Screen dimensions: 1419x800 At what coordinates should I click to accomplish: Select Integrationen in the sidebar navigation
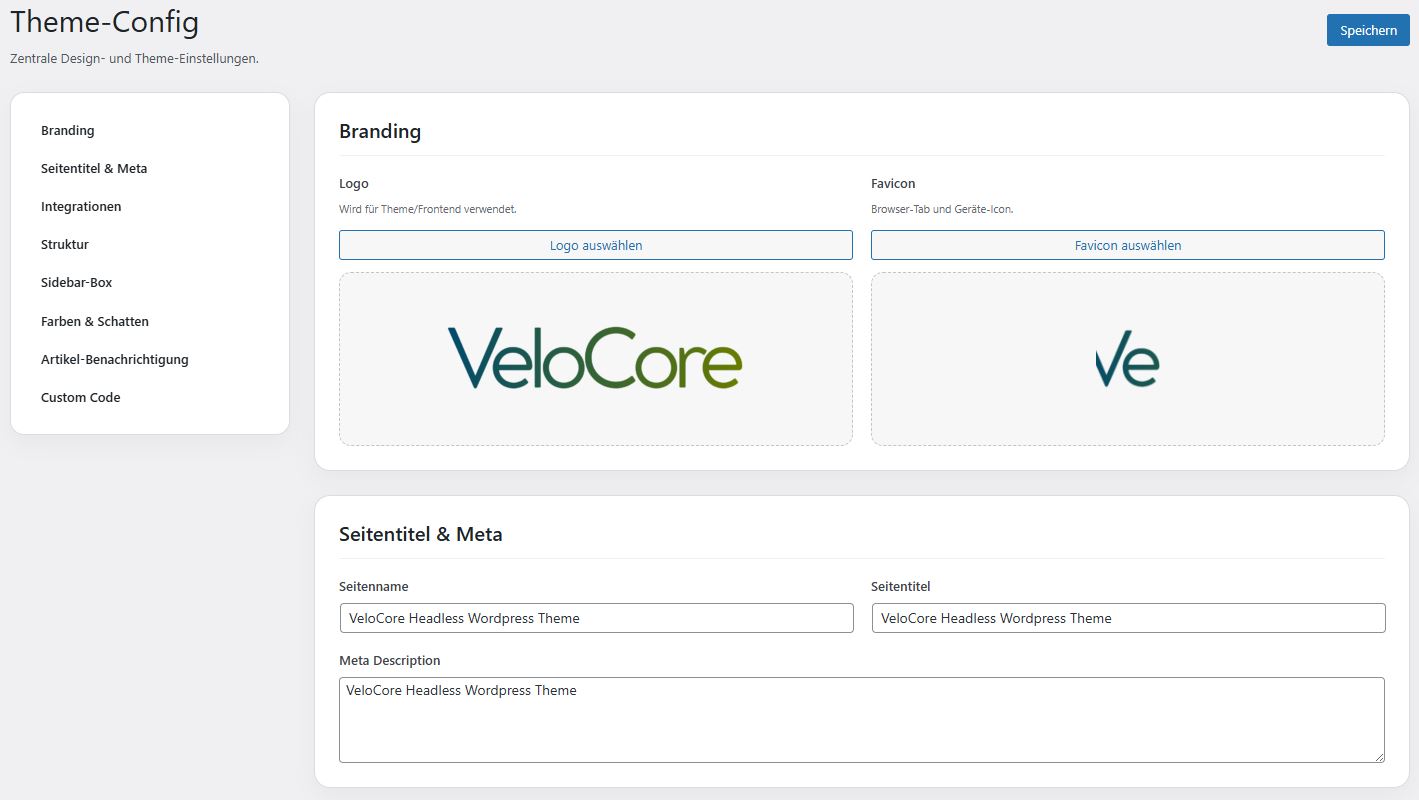(81, 207)
